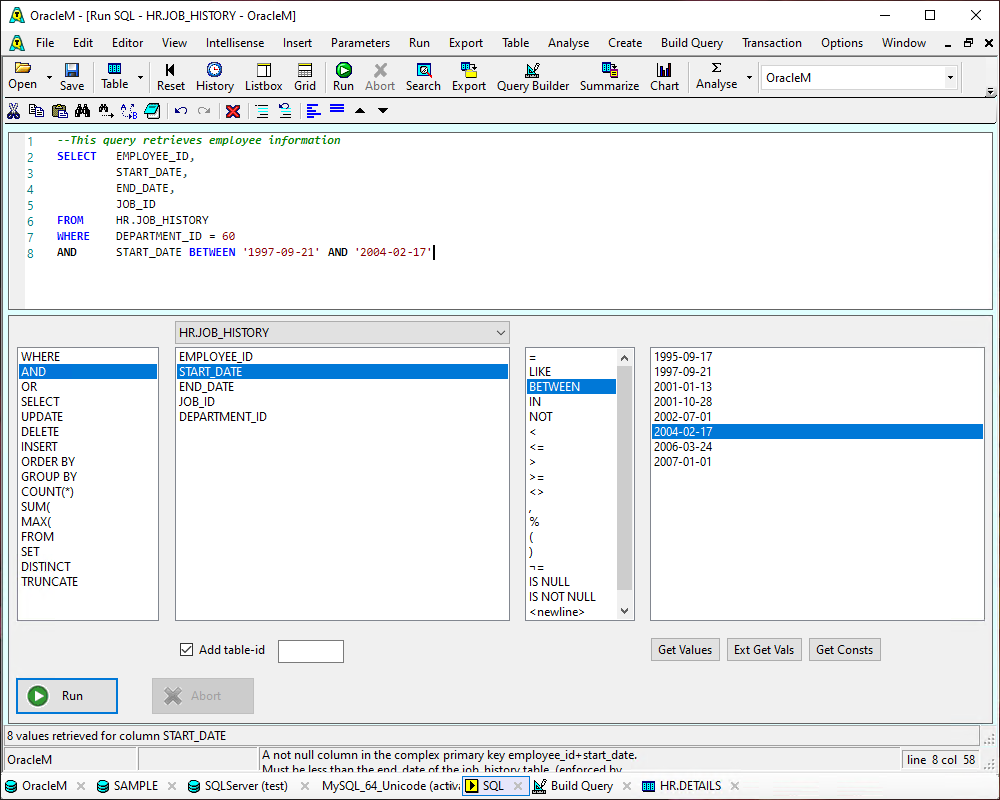Select LIKE in operator list
Screen dimensions: 1000x800
coord(571,371)
